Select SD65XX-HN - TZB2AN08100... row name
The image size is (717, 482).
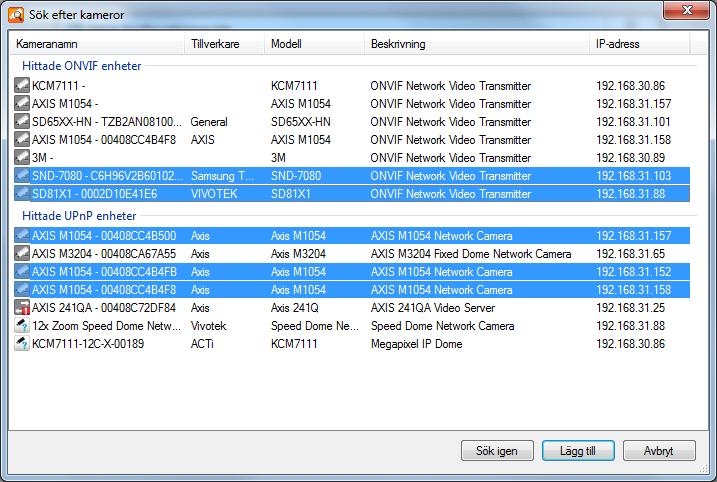[107, 122]
